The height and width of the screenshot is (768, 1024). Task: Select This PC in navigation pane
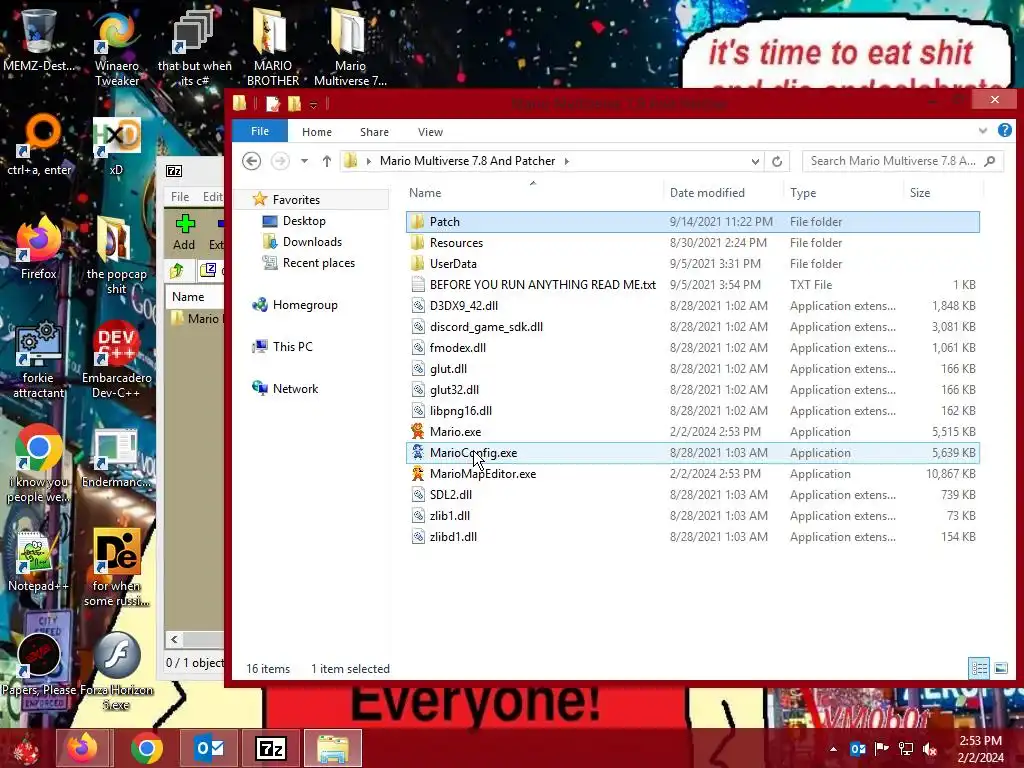(x=292, y=347)
